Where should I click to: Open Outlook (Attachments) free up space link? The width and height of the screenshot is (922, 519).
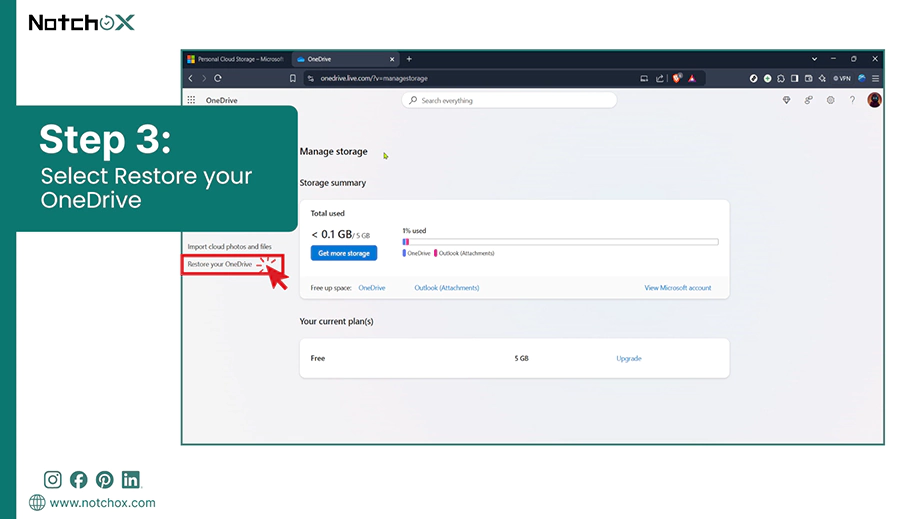pos(447,288)
